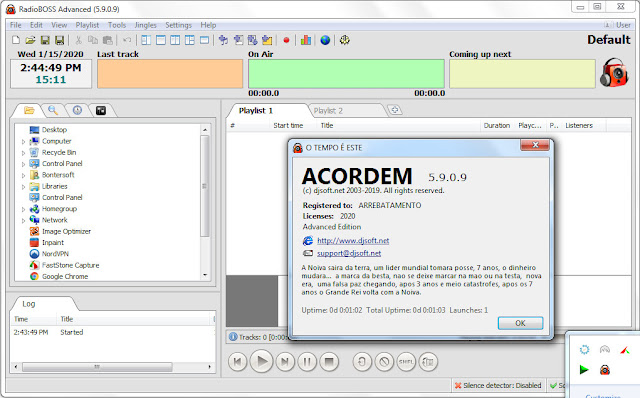Expand the Recycle Bin tree node
Image resolution: width=640 pixels, height=398 pixels.
pos(23,153)
